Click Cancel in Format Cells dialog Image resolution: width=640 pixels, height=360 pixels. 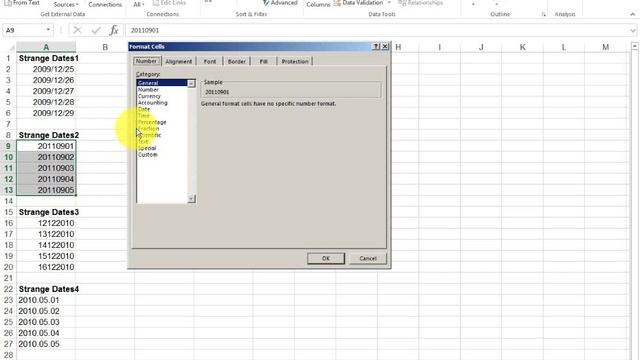368,258
